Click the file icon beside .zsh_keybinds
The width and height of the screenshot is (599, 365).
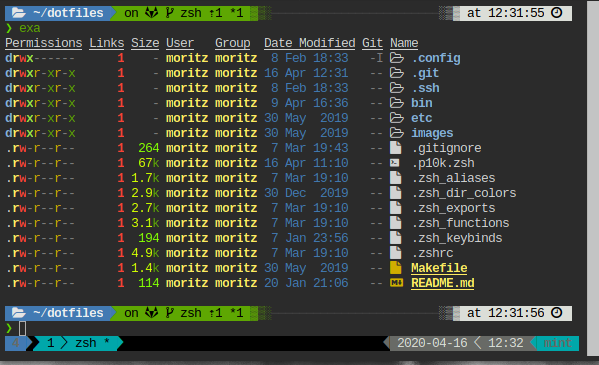396,238
